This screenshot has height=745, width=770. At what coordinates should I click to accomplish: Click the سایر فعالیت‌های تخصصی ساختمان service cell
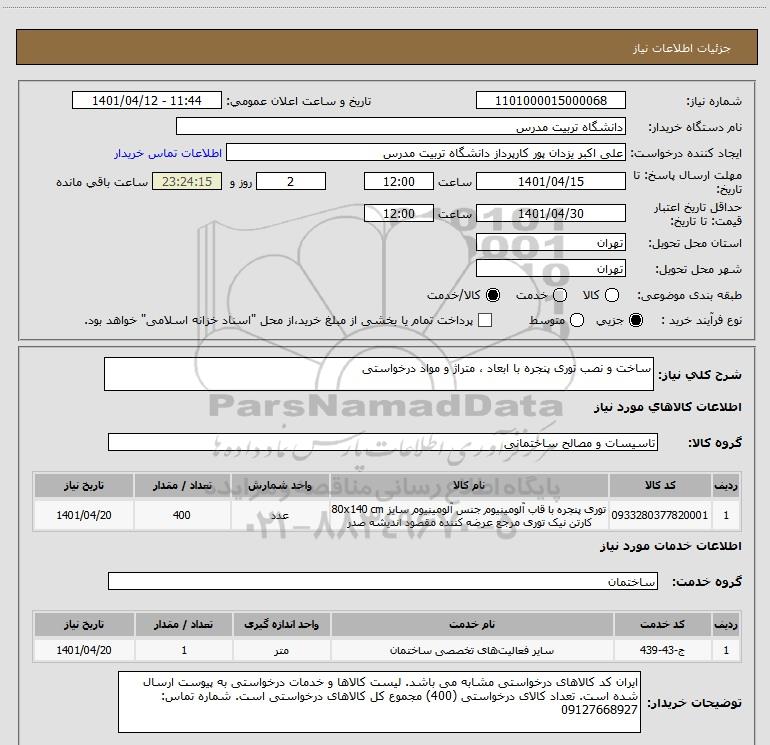(472, 650)
